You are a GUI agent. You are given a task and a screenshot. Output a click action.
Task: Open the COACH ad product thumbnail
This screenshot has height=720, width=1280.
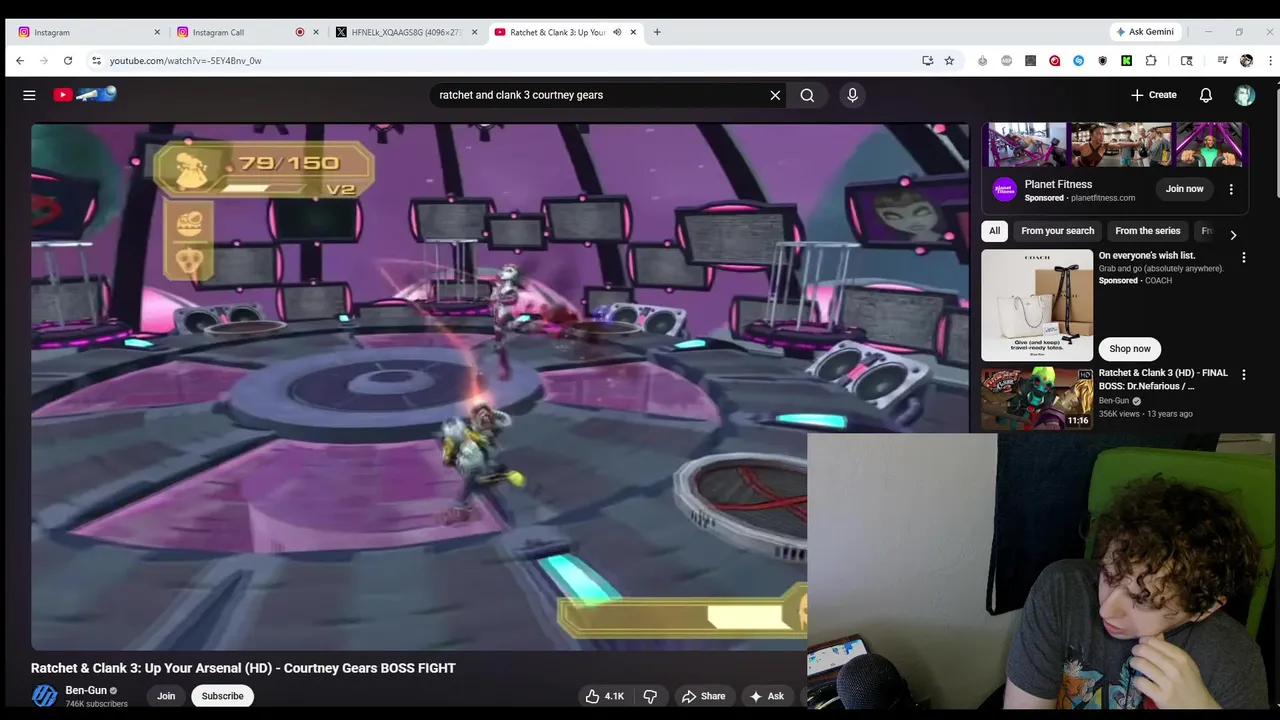click(x=1037, y=305)
